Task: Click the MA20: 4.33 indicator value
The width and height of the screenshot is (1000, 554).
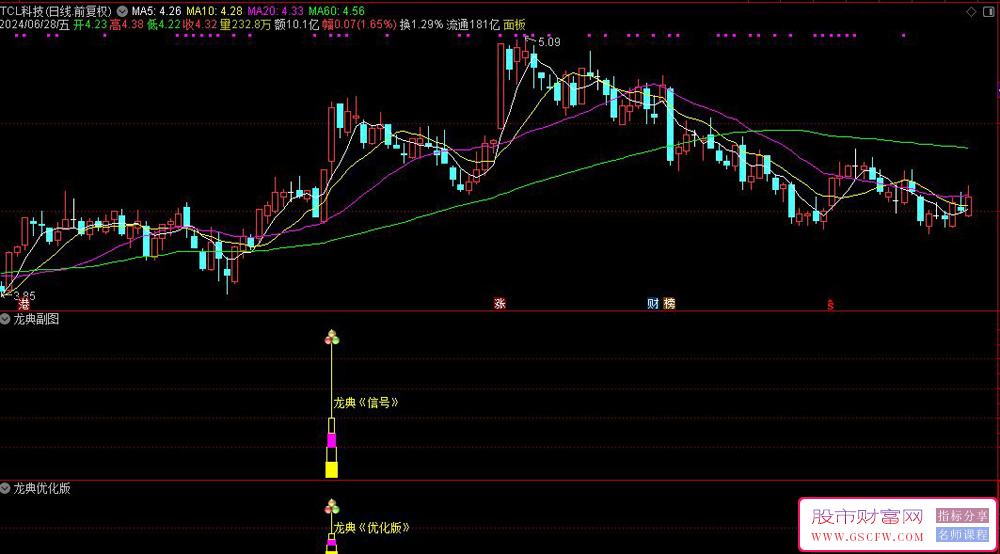Action: (276, 11)
